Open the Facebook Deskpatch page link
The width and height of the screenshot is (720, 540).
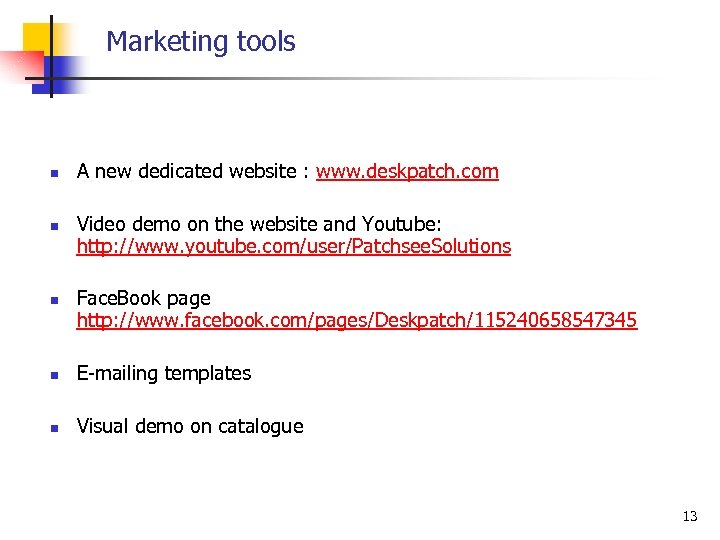click(x=356, y=321)
